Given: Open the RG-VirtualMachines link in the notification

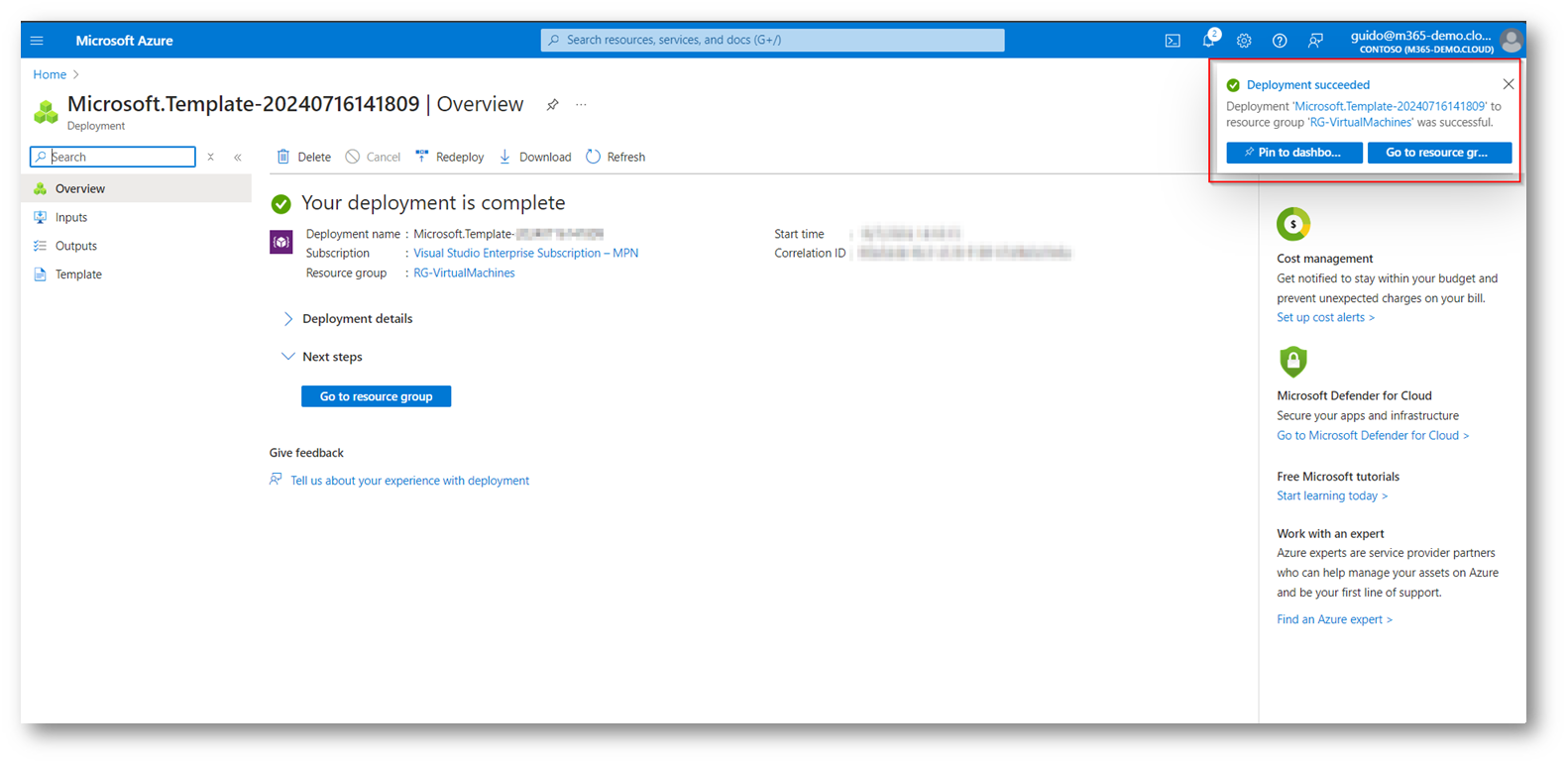Looking at the screenshot, I should coord(1361,123).
